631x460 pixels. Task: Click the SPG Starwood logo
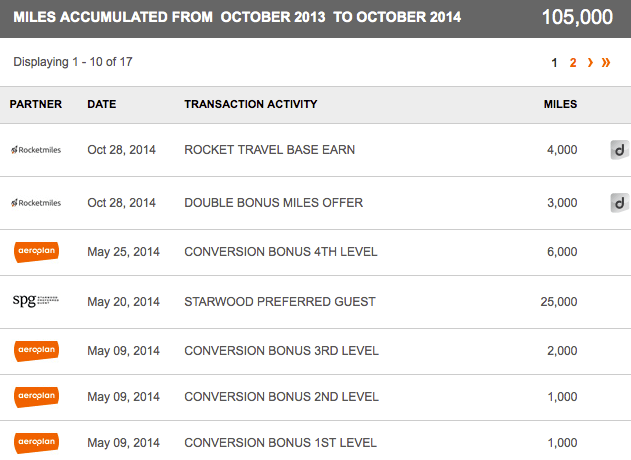tap(36, 301)
